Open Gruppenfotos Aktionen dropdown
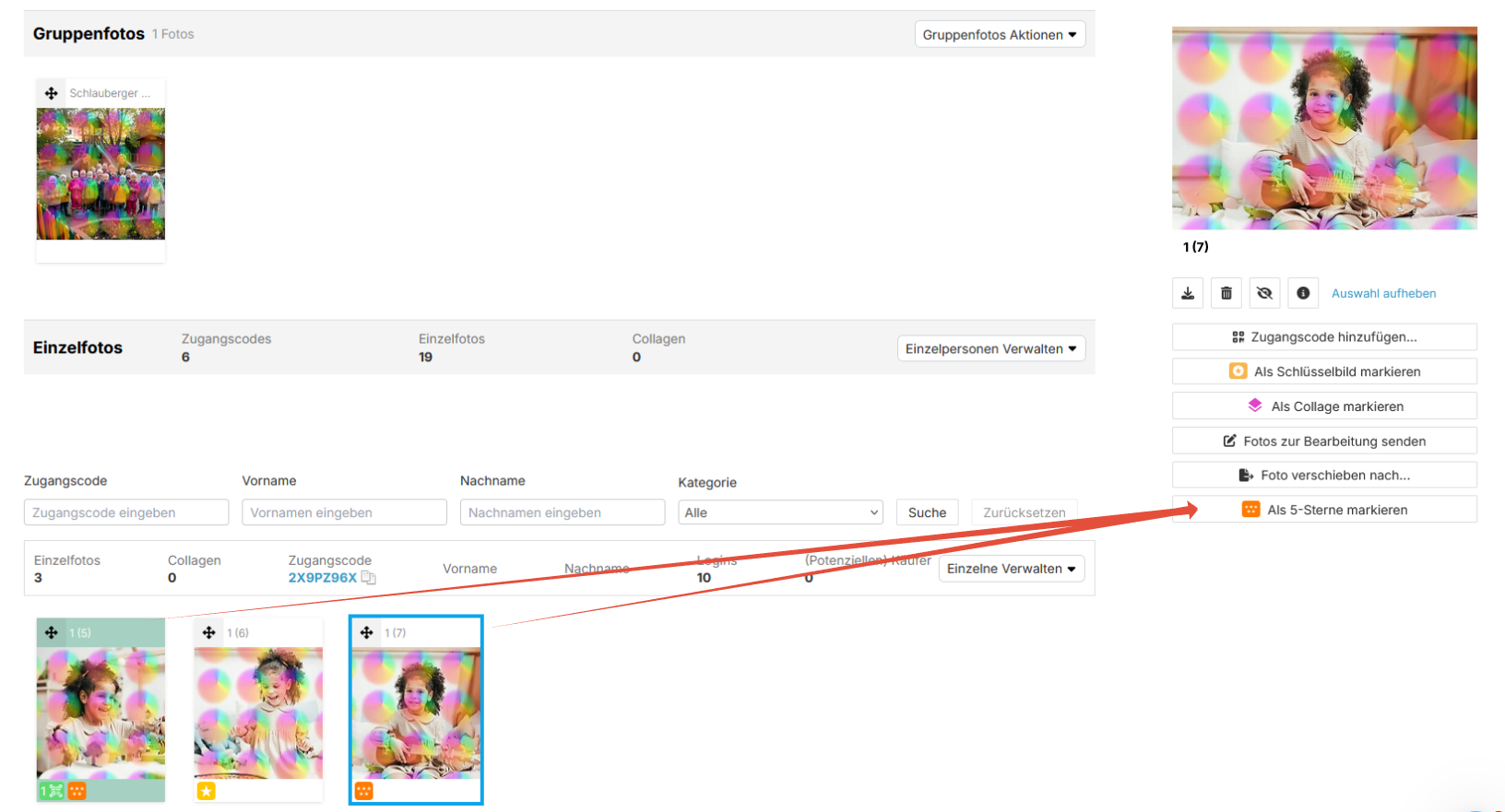This screenshot has height=812, width=1505. click(x=1000, y=34)
